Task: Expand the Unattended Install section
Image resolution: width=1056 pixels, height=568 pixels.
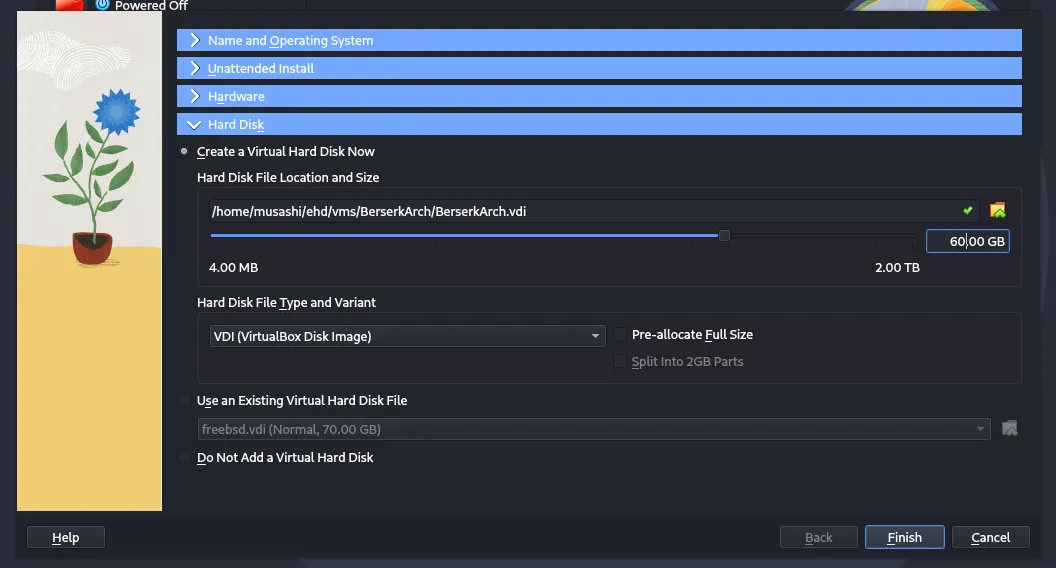Action: click(x=599, y=68)
